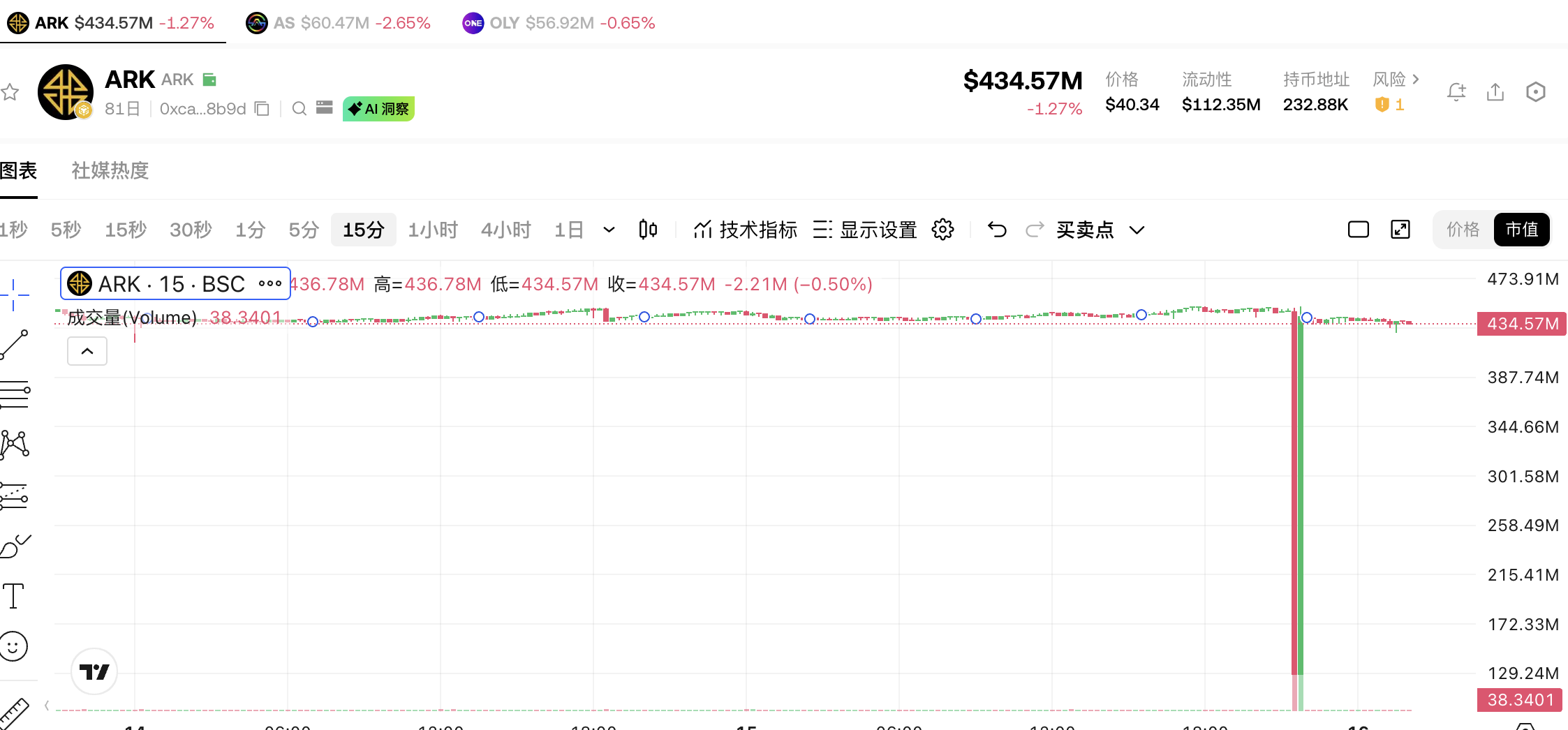Viewport: 1568px width, 730px height.
Task: Open the candlestick chart style selector
Action: click(647, 229)
